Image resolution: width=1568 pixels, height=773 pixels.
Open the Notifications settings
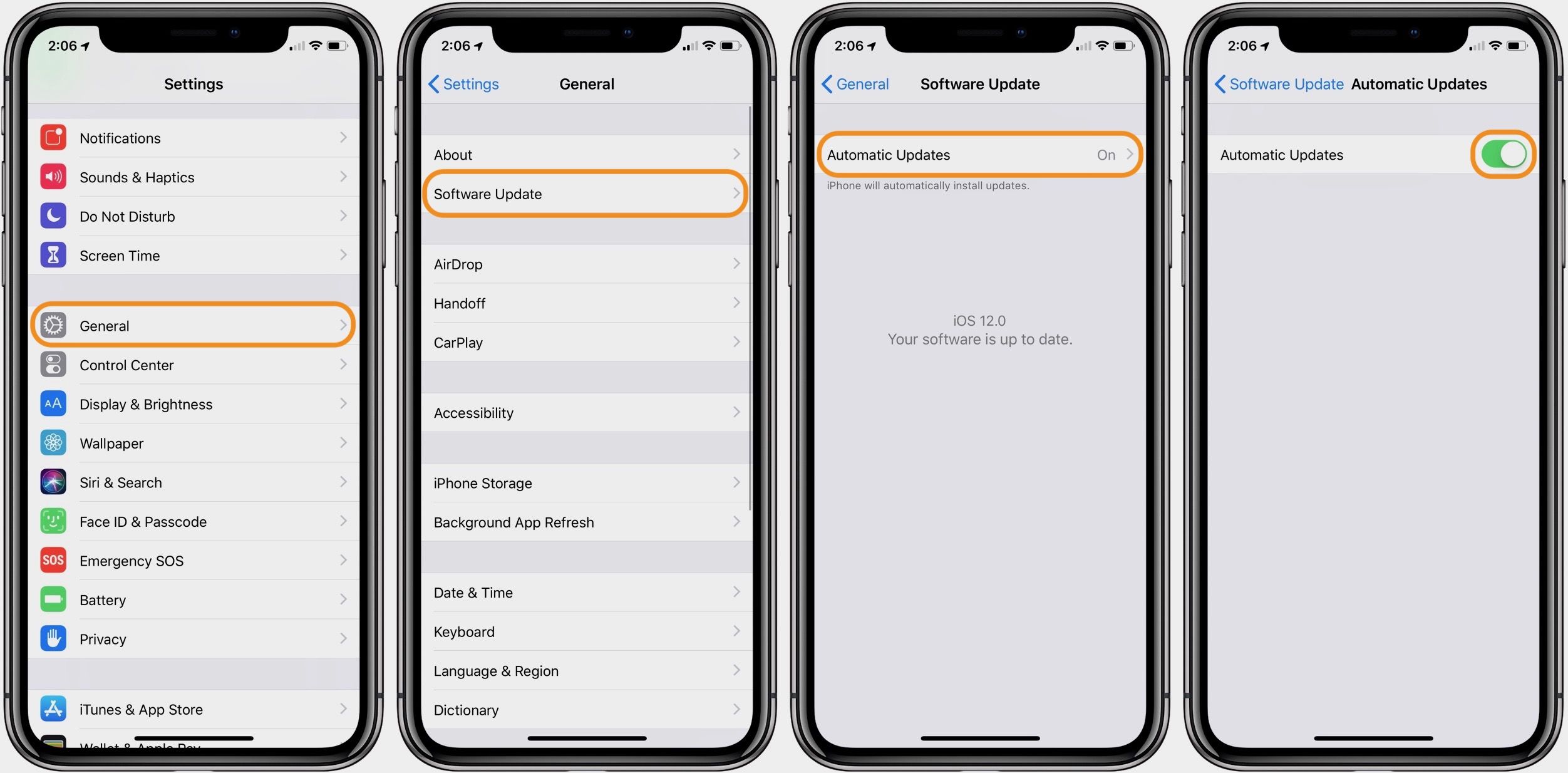coord(195,139)
